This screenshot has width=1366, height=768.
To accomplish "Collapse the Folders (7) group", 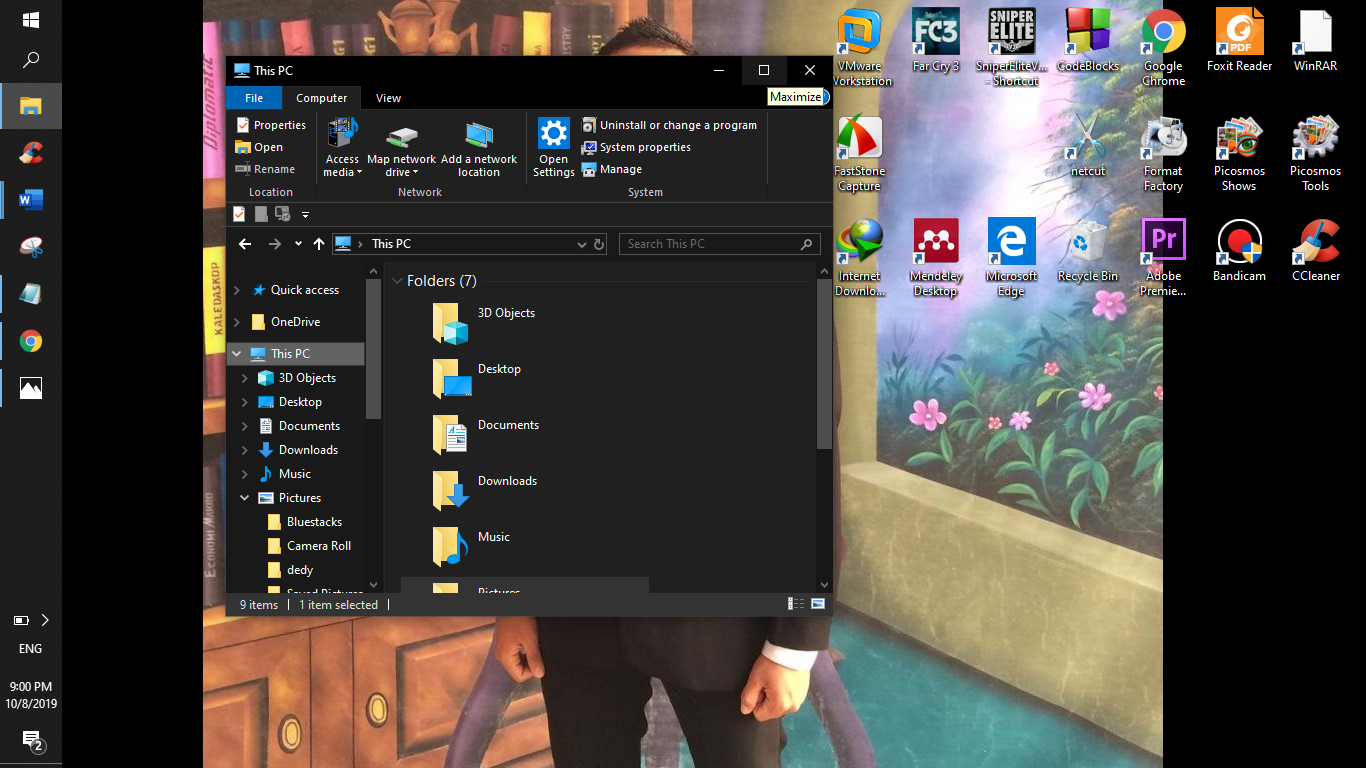I will click(x=397, y=281).
